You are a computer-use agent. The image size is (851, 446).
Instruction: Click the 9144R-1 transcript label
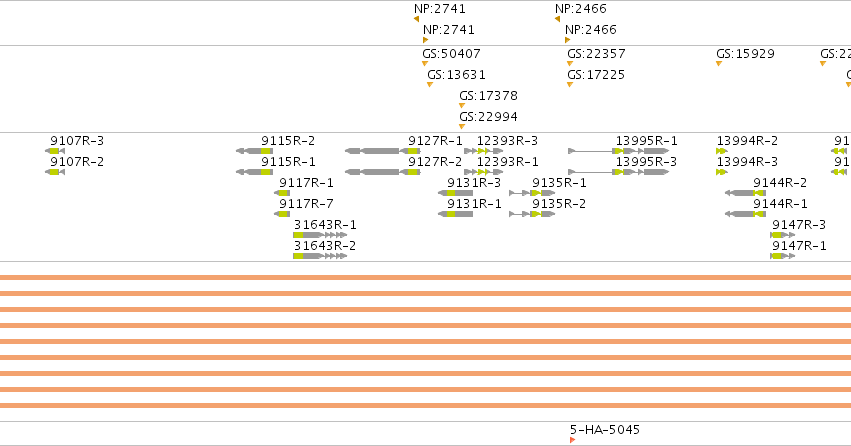[x=780, y=205]
